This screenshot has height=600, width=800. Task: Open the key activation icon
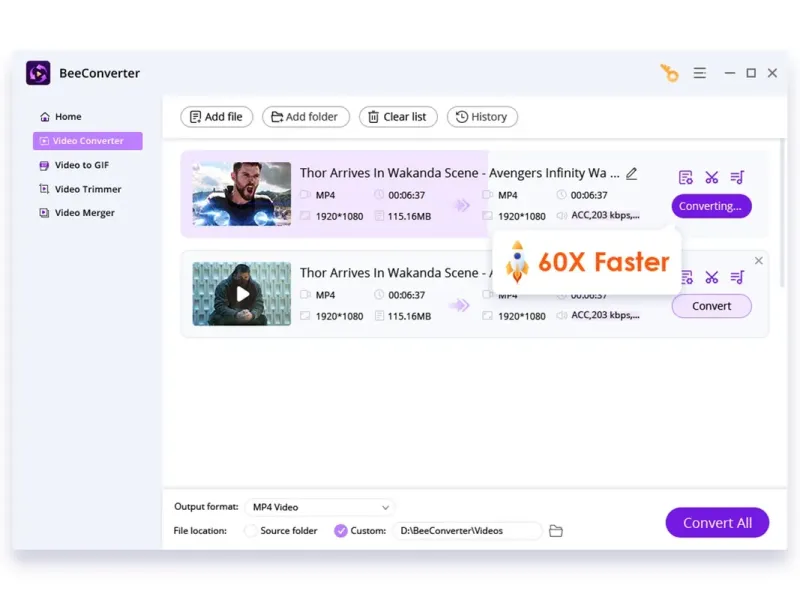tap(669, 73)
